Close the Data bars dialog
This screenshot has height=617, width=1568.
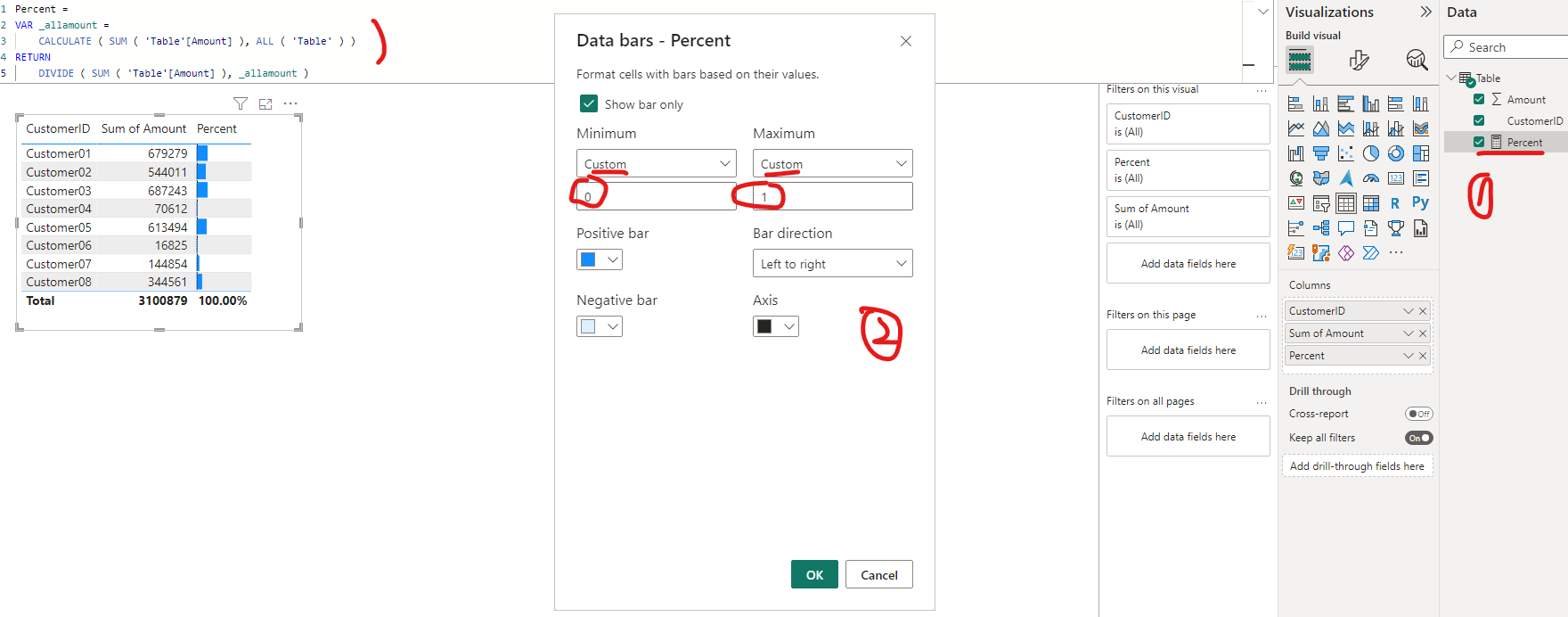[906, 41]
